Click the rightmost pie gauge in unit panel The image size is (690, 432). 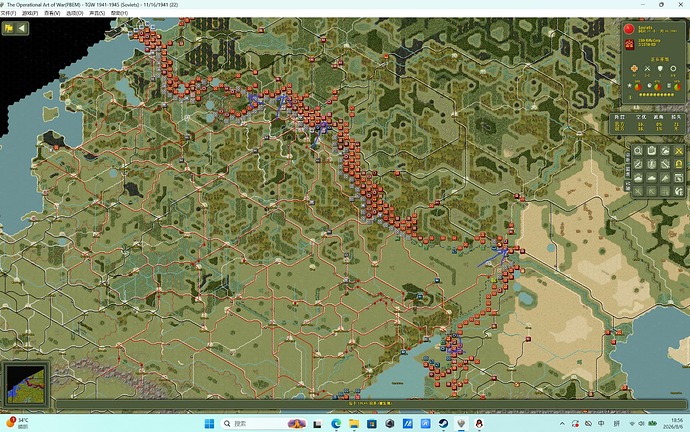[677, 87]
